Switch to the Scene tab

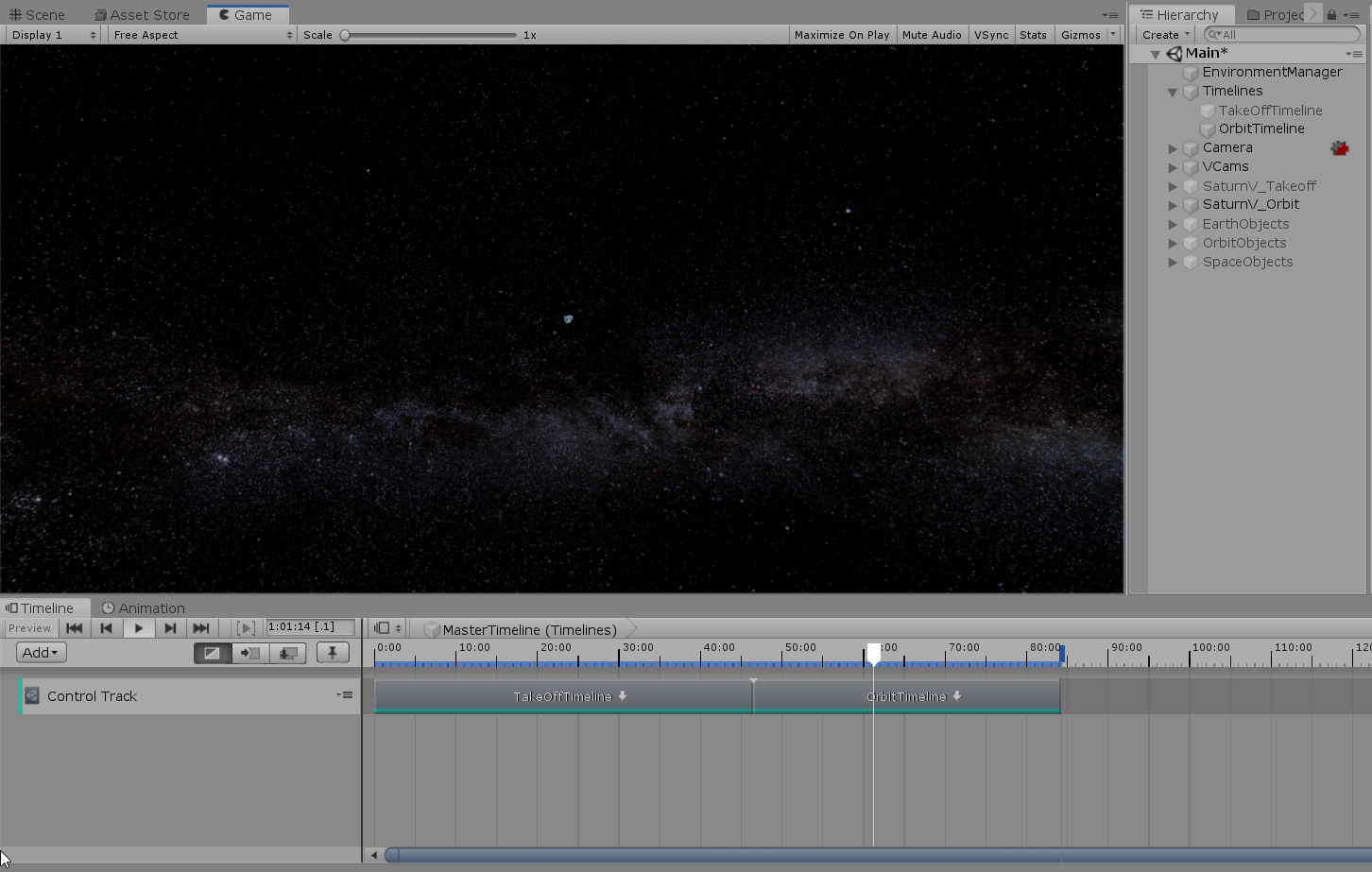pos(38,15)
